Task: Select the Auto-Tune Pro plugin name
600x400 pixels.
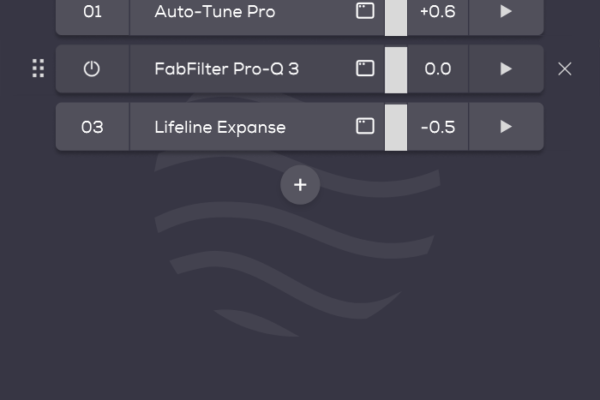Action: click(x=215, y=12)
